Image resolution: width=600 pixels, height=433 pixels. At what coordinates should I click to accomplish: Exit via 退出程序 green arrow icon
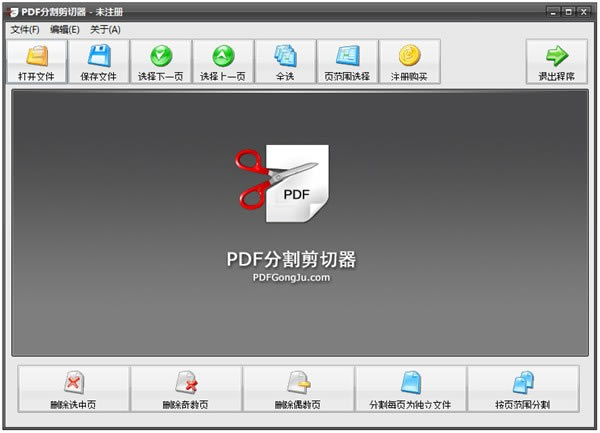click(x=557, y=56)
